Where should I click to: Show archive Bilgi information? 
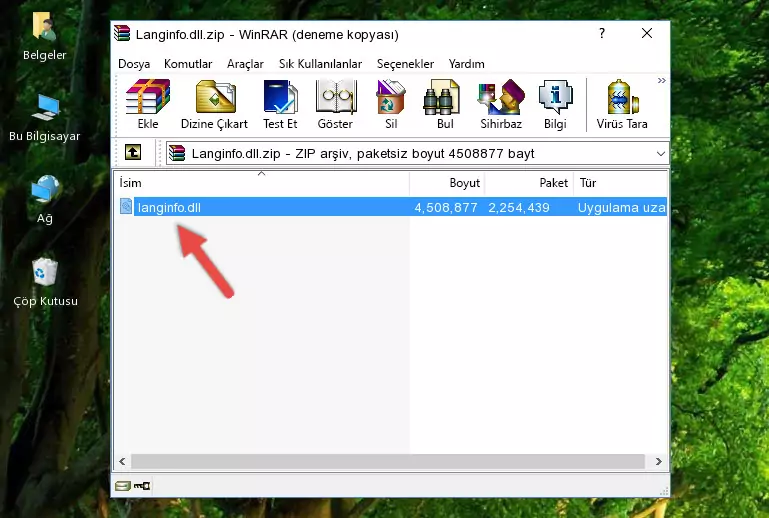[555, 104]
